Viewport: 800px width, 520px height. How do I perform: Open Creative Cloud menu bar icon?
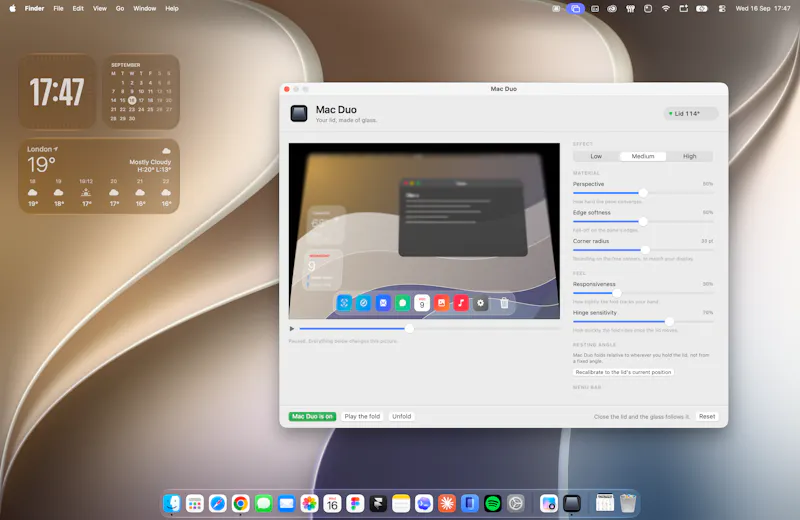612,8
